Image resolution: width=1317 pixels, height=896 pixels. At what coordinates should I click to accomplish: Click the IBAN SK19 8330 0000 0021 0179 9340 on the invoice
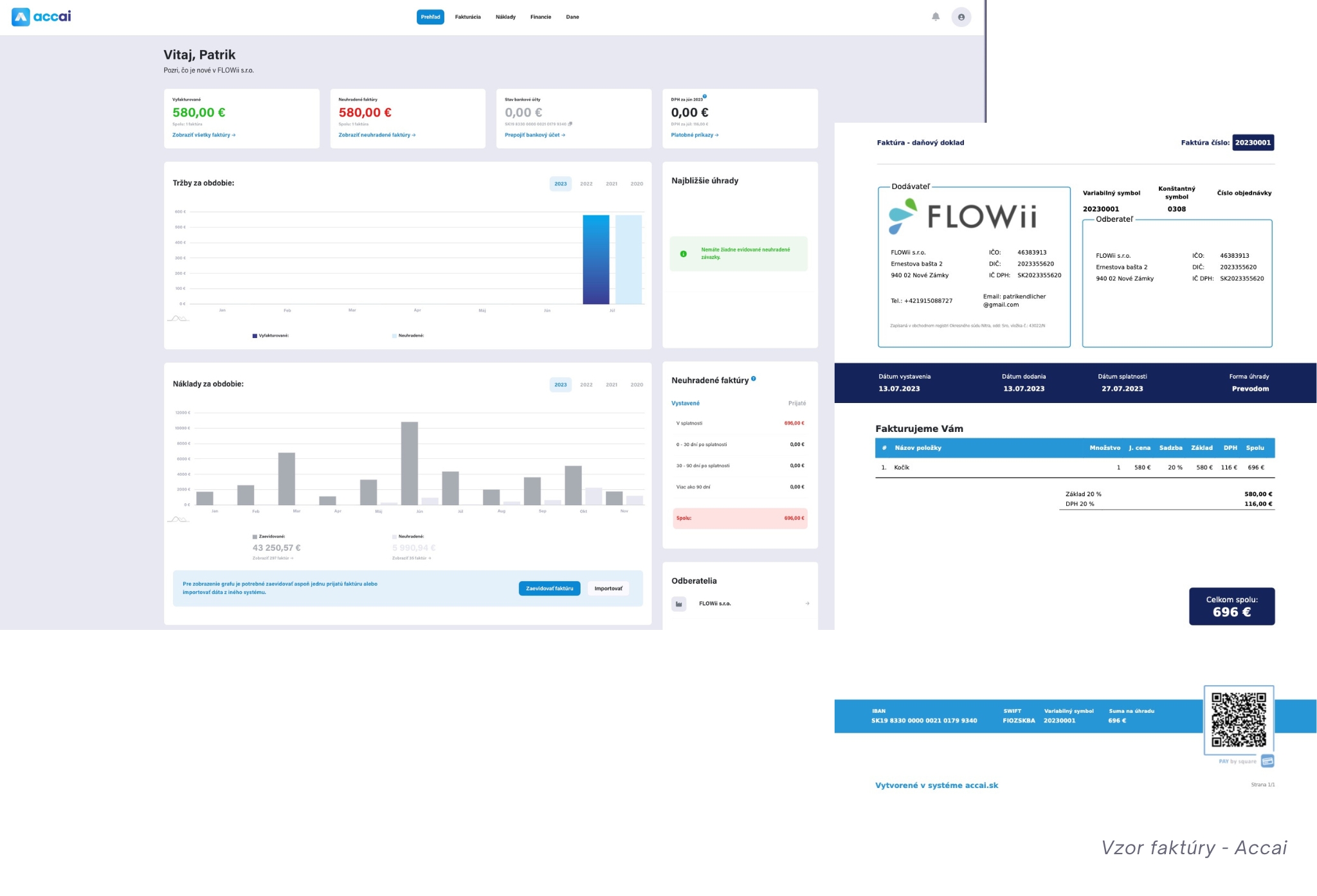[x=924, y=721]
